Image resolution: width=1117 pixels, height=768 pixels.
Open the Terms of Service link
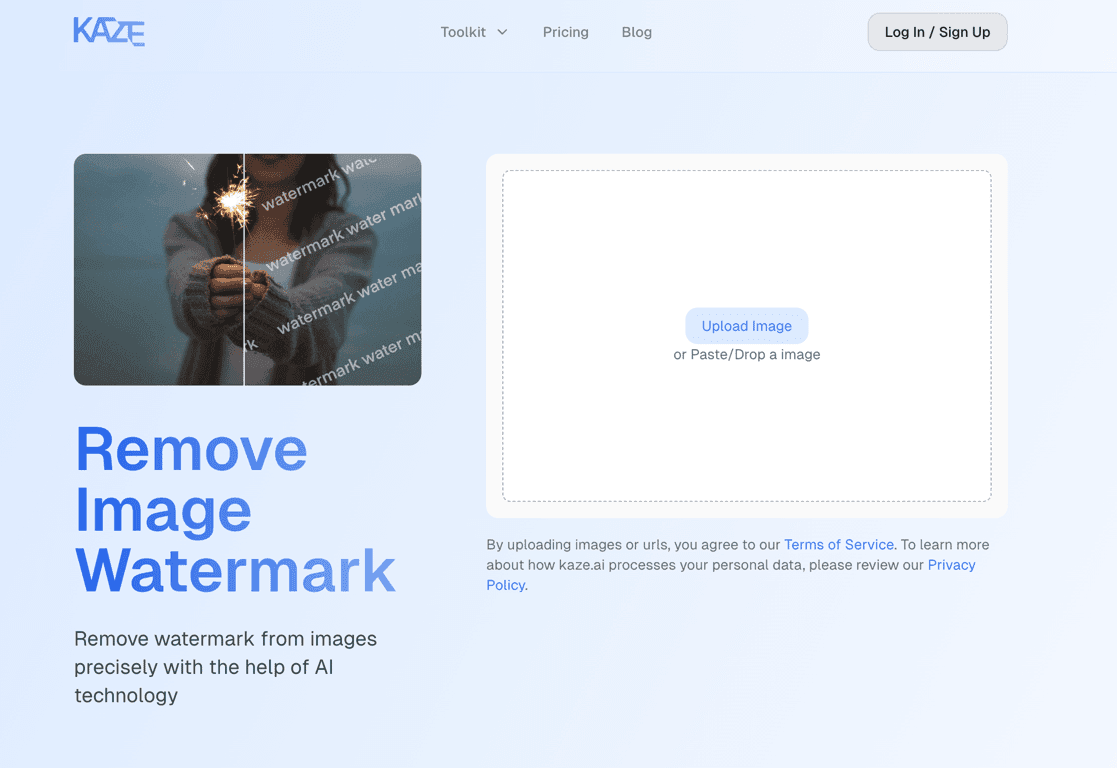click(x=838, y=544)
